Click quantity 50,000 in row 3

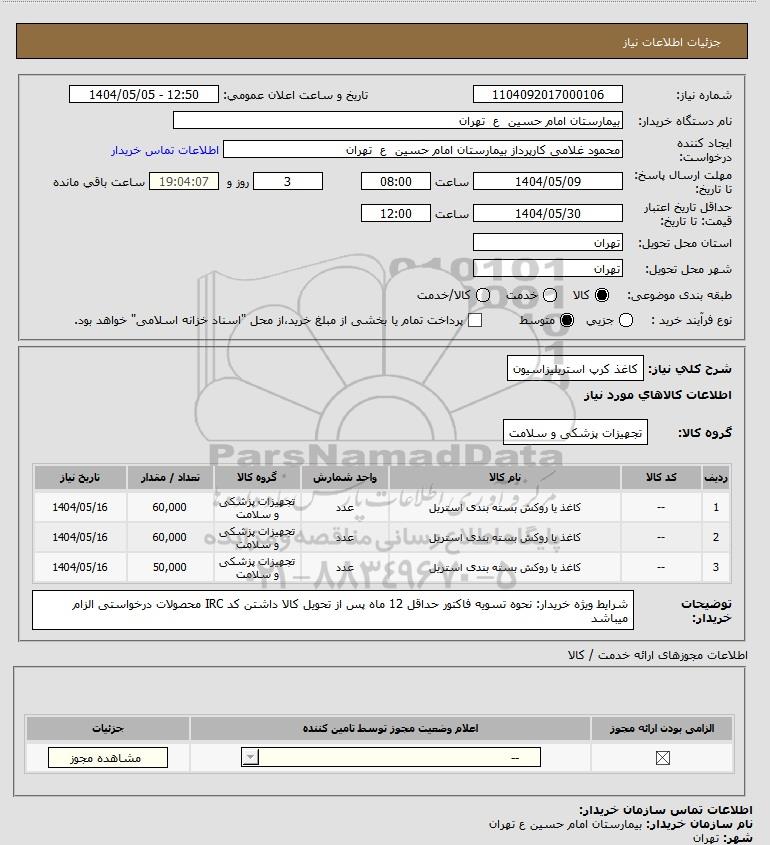(x=170, y=567)
